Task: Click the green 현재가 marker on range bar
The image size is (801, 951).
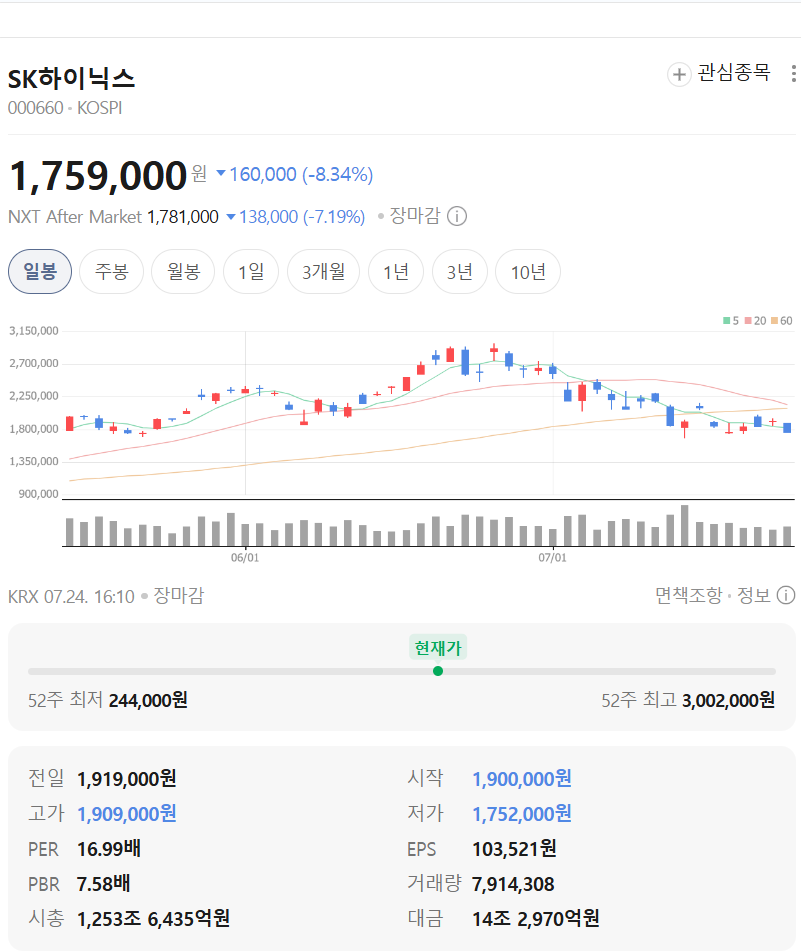Action: click(438, 671)
